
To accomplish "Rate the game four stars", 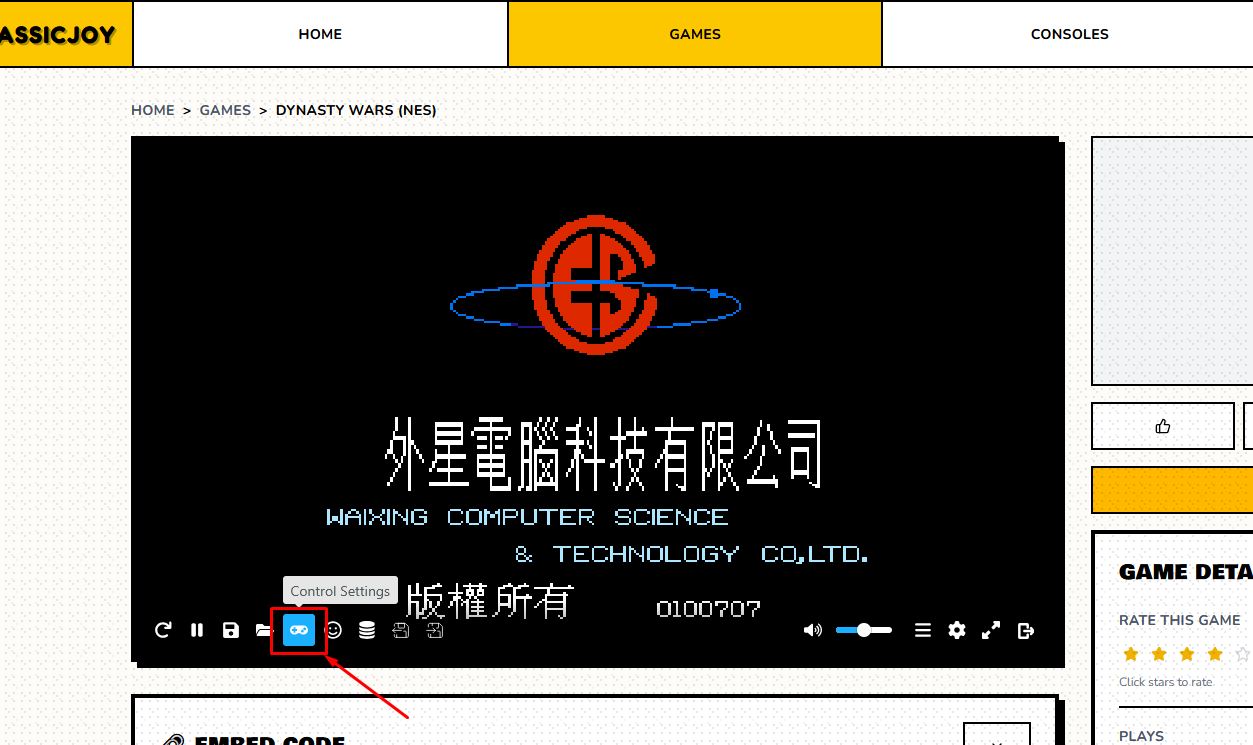I will click(x=1215, y=654).
